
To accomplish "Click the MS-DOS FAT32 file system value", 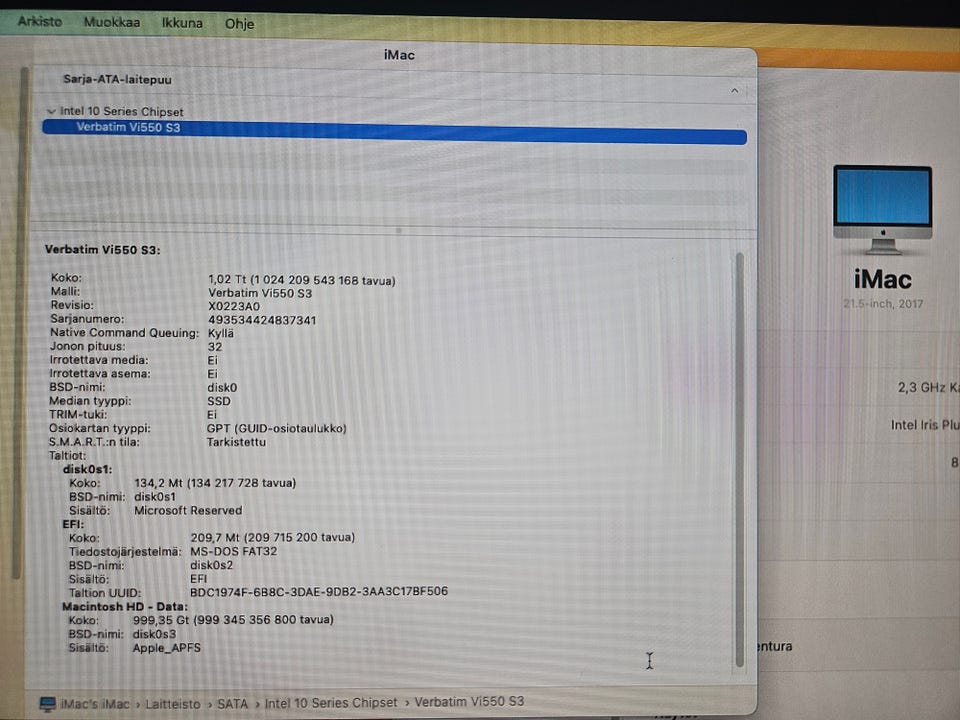I will click(x=234, y=552).
